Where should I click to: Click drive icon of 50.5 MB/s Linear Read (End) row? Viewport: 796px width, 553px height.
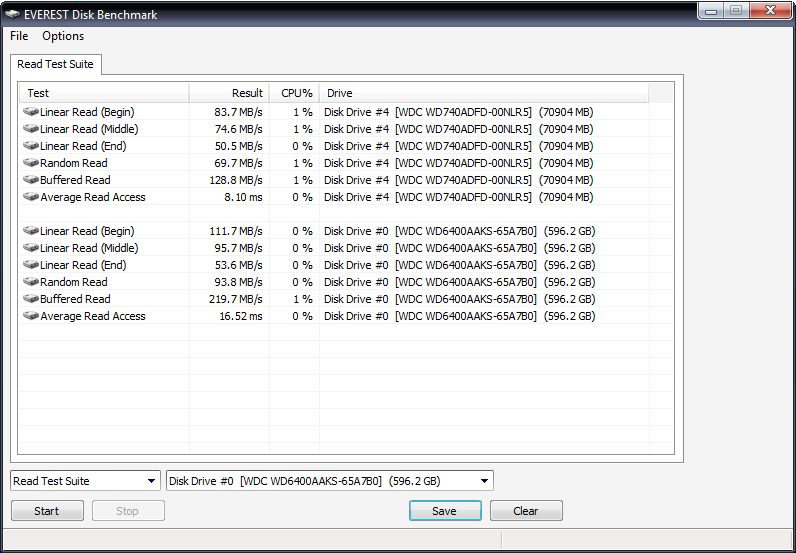(31, 146)
